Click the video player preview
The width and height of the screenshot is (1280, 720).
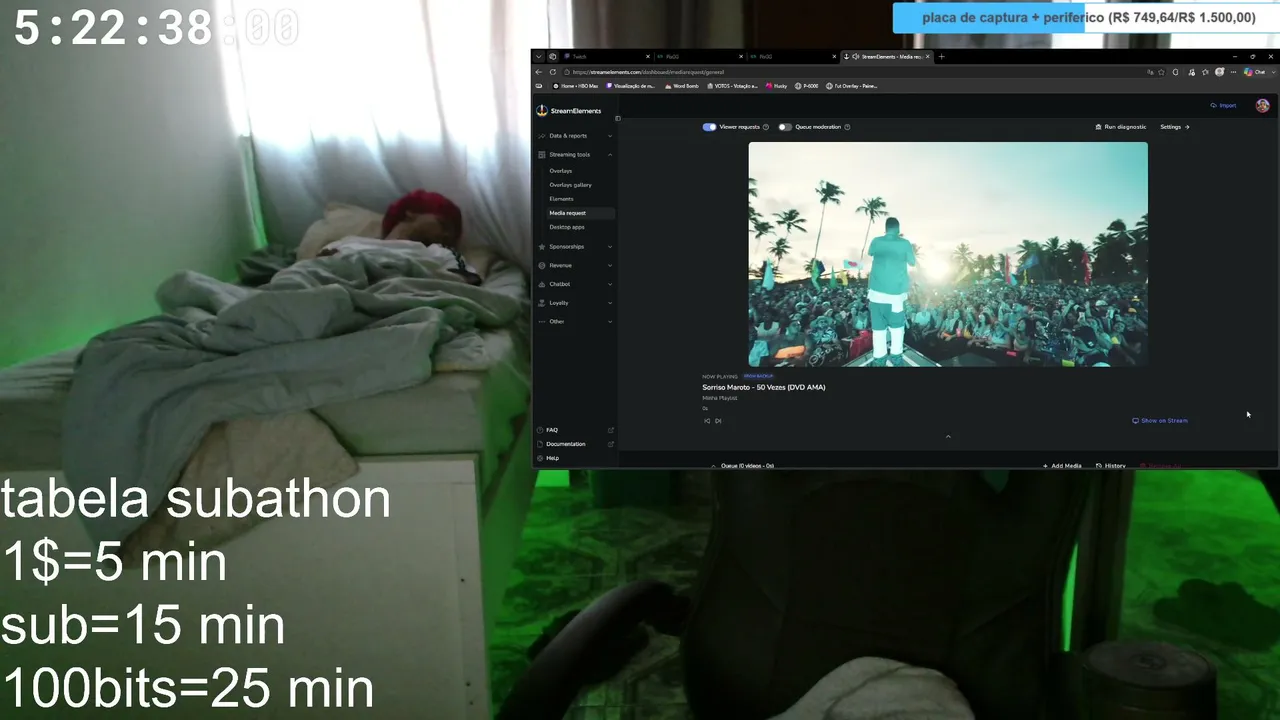948,254
